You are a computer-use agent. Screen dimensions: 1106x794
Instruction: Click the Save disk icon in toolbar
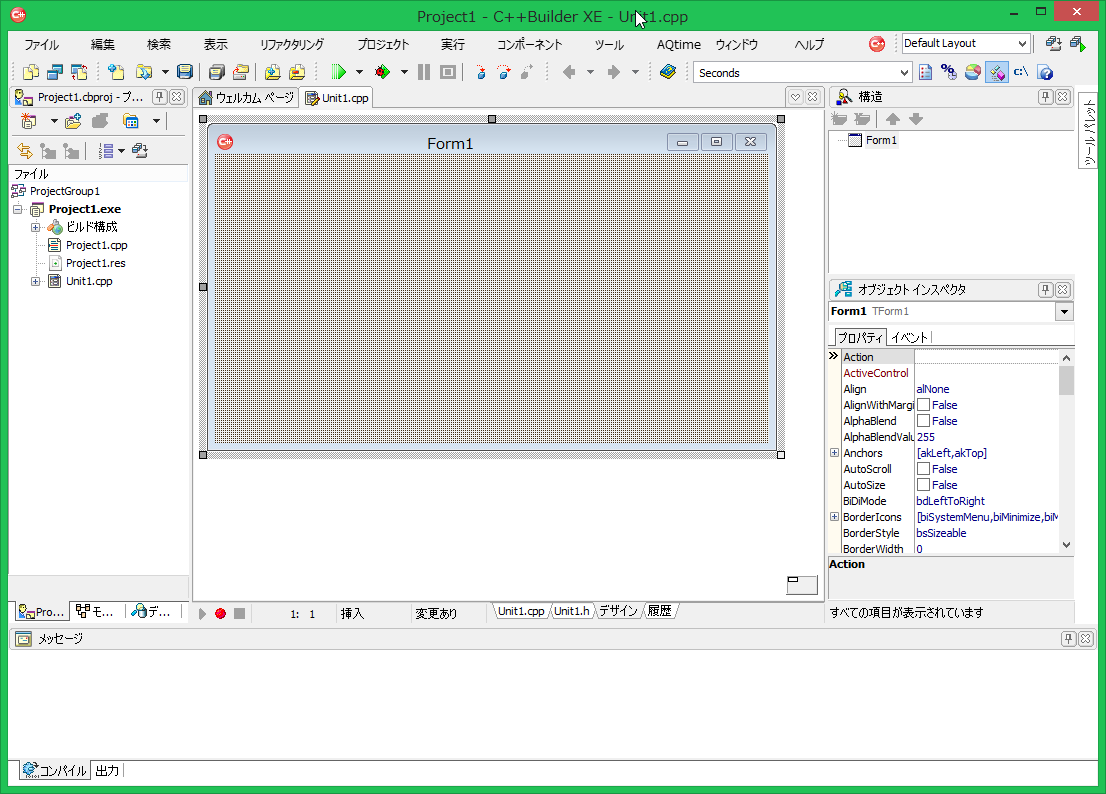click(x=185, y=72)
